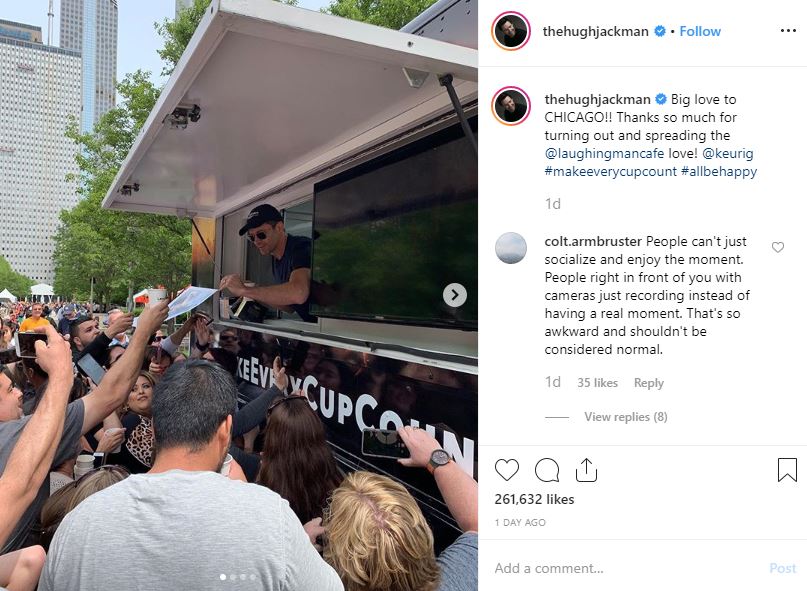Open colt.armbruster's avatar

click(x=511, y=248)
